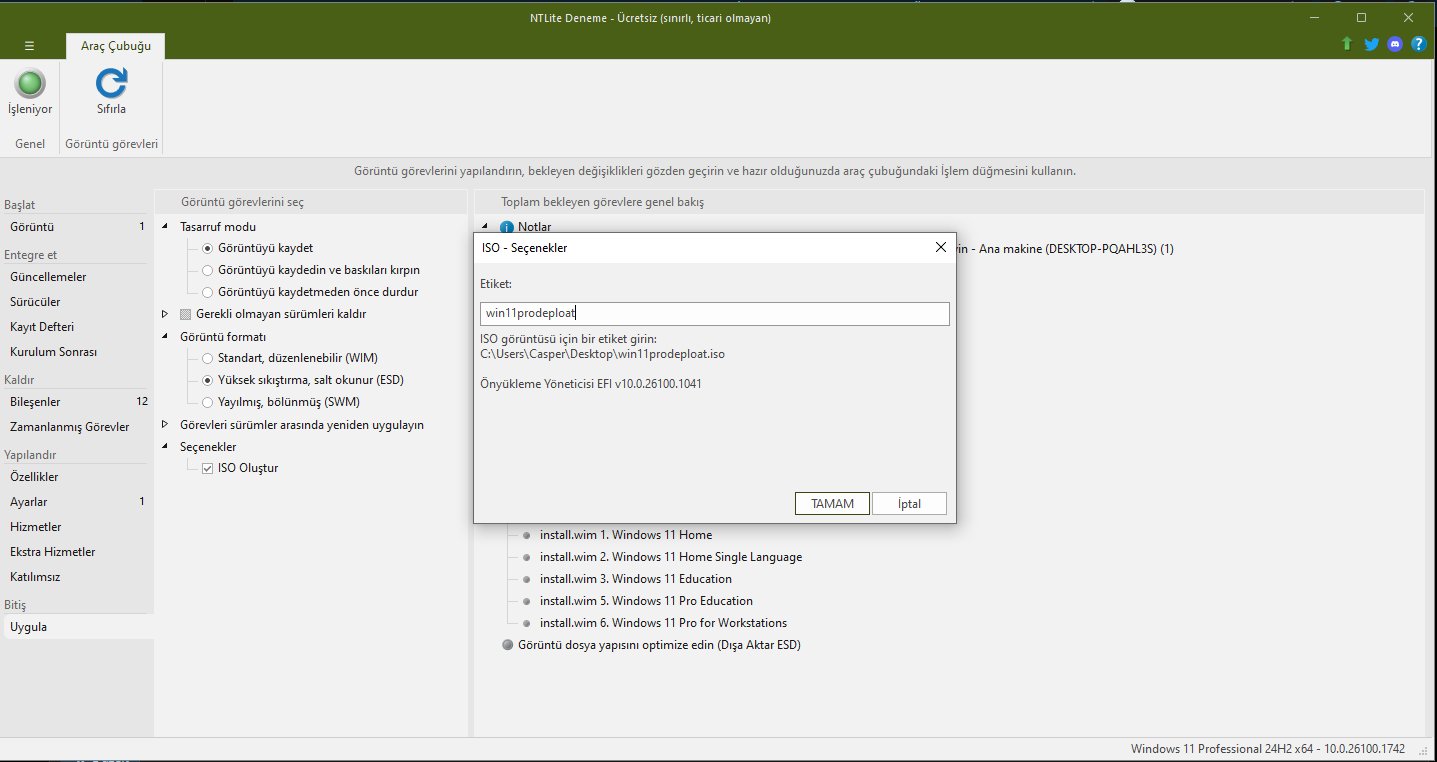Select Uygula in the sidebar
The image size is (1437, 762).
pyautogui.click(x=77, y=627)
